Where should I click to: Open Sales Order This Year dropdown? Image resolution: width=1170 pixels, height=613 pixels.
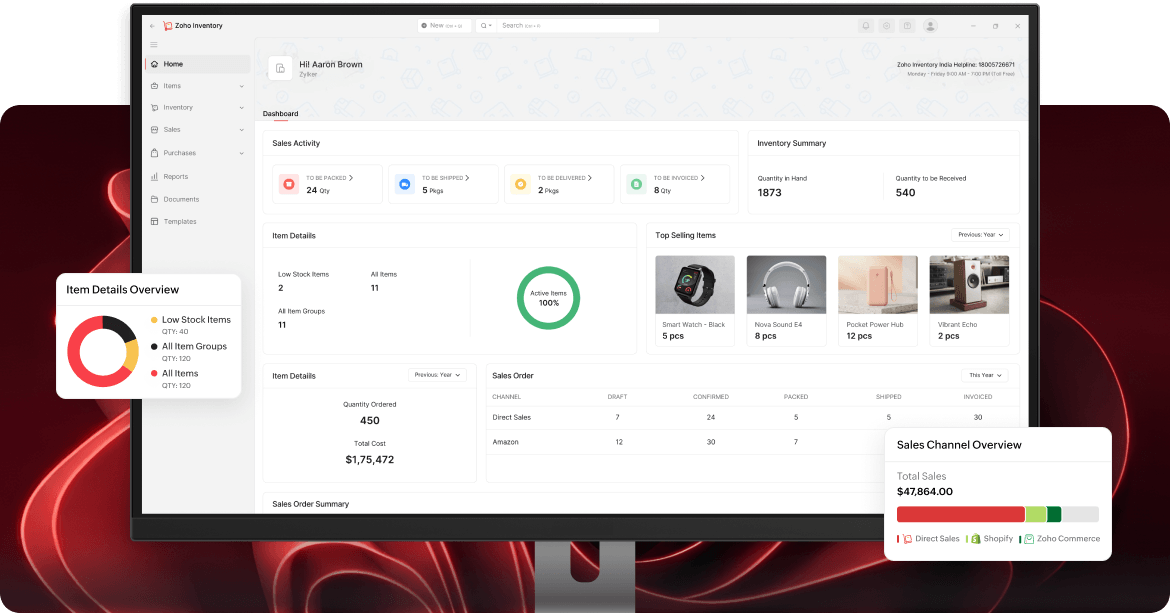coord(985,375)
